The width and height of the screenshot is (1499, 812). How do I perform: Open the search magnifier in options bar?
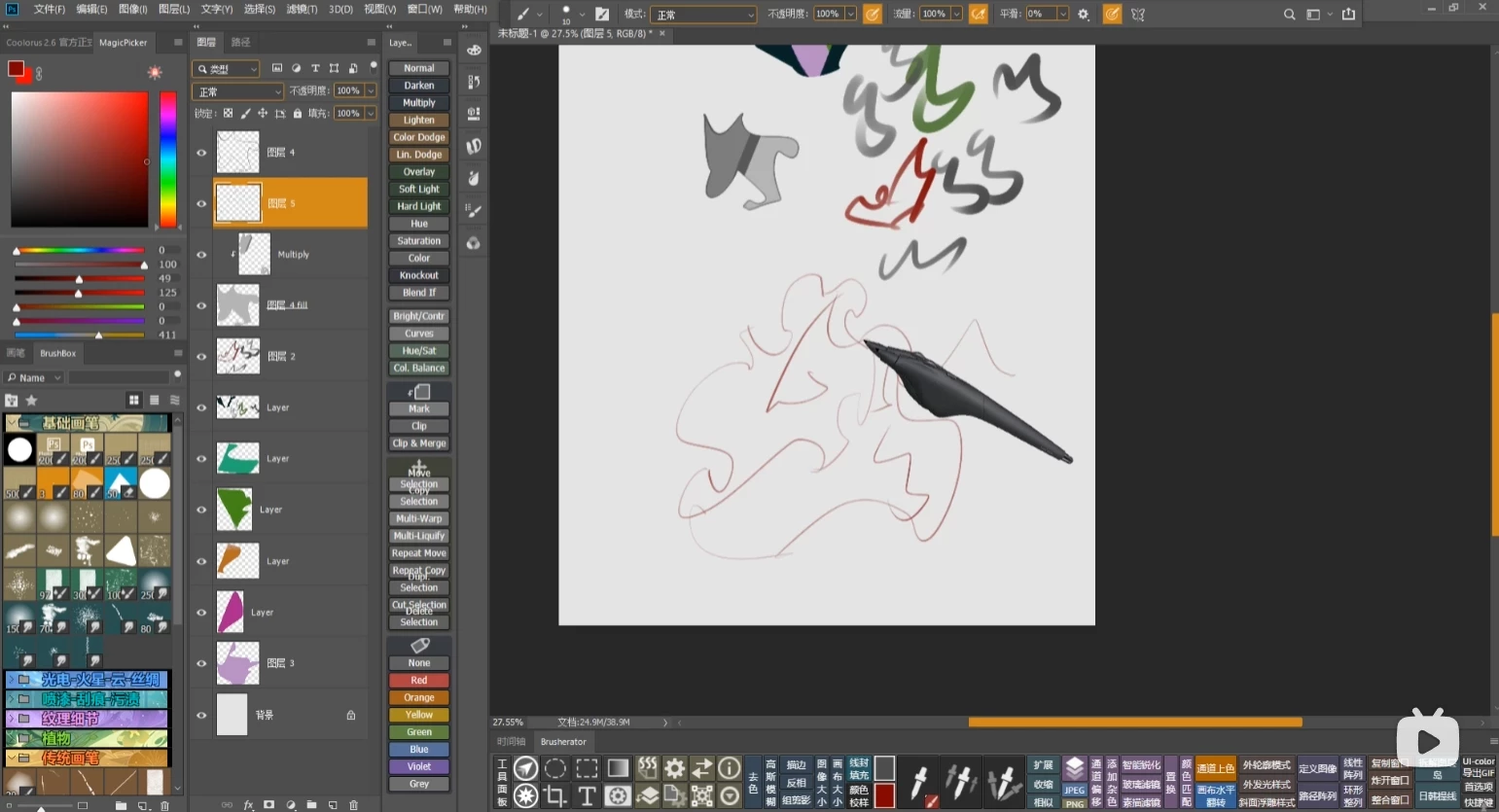pyautogui.click(x=1289, y=14)
